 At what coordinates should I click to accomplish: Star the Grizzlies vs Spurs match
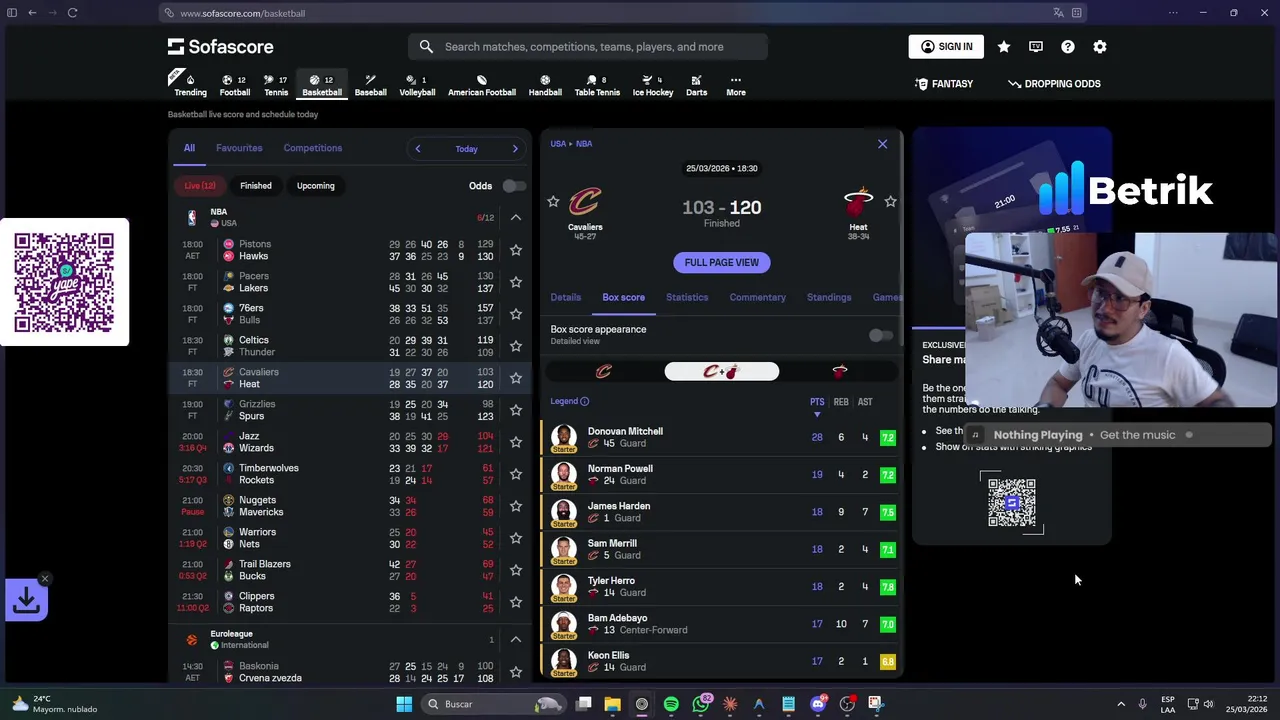coord(516,410)
